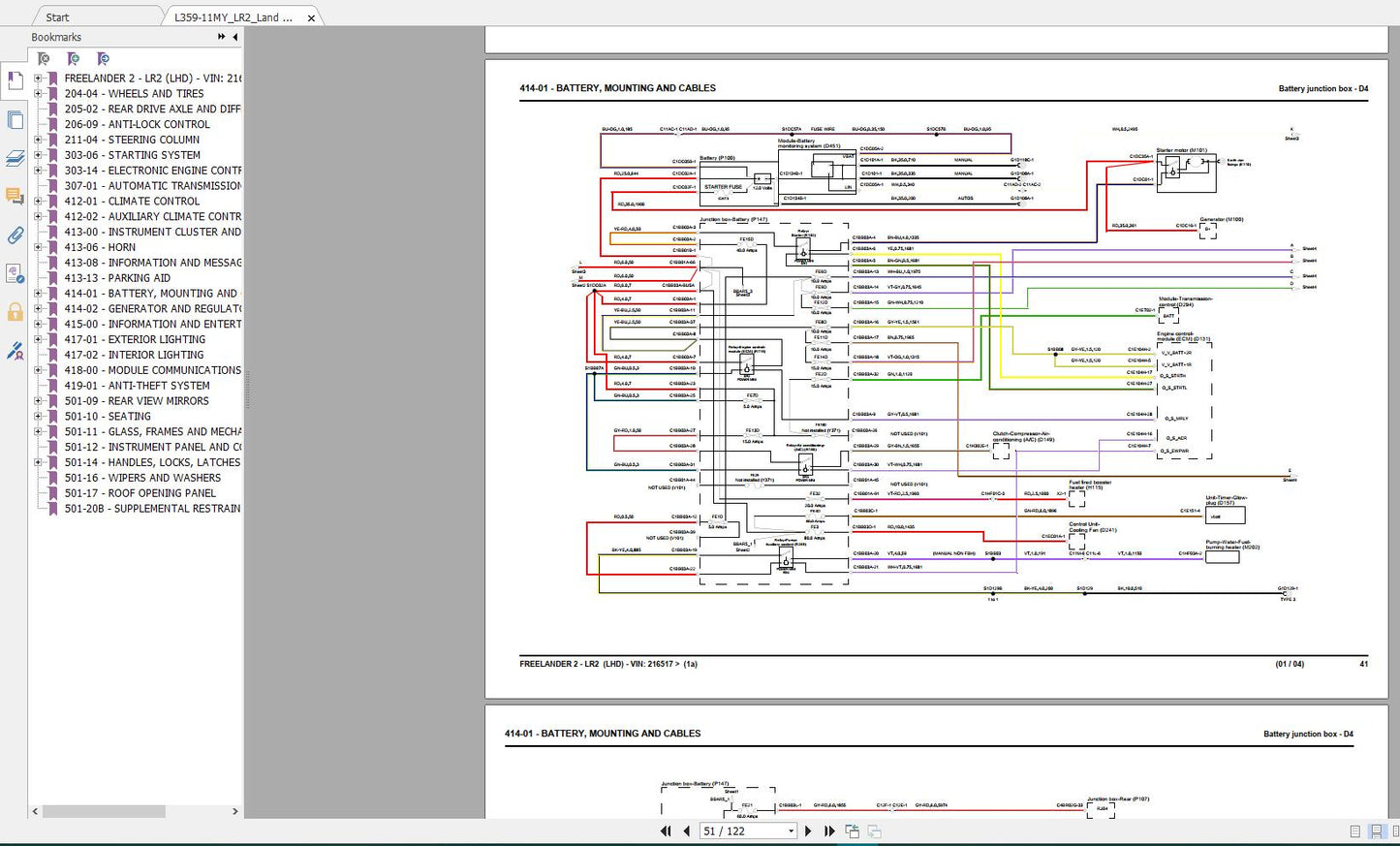The image size is (1400, 846).
Task: Open the 413-06 - HORN bookmark
Action: pyautogui.click(x=100, y=247)
